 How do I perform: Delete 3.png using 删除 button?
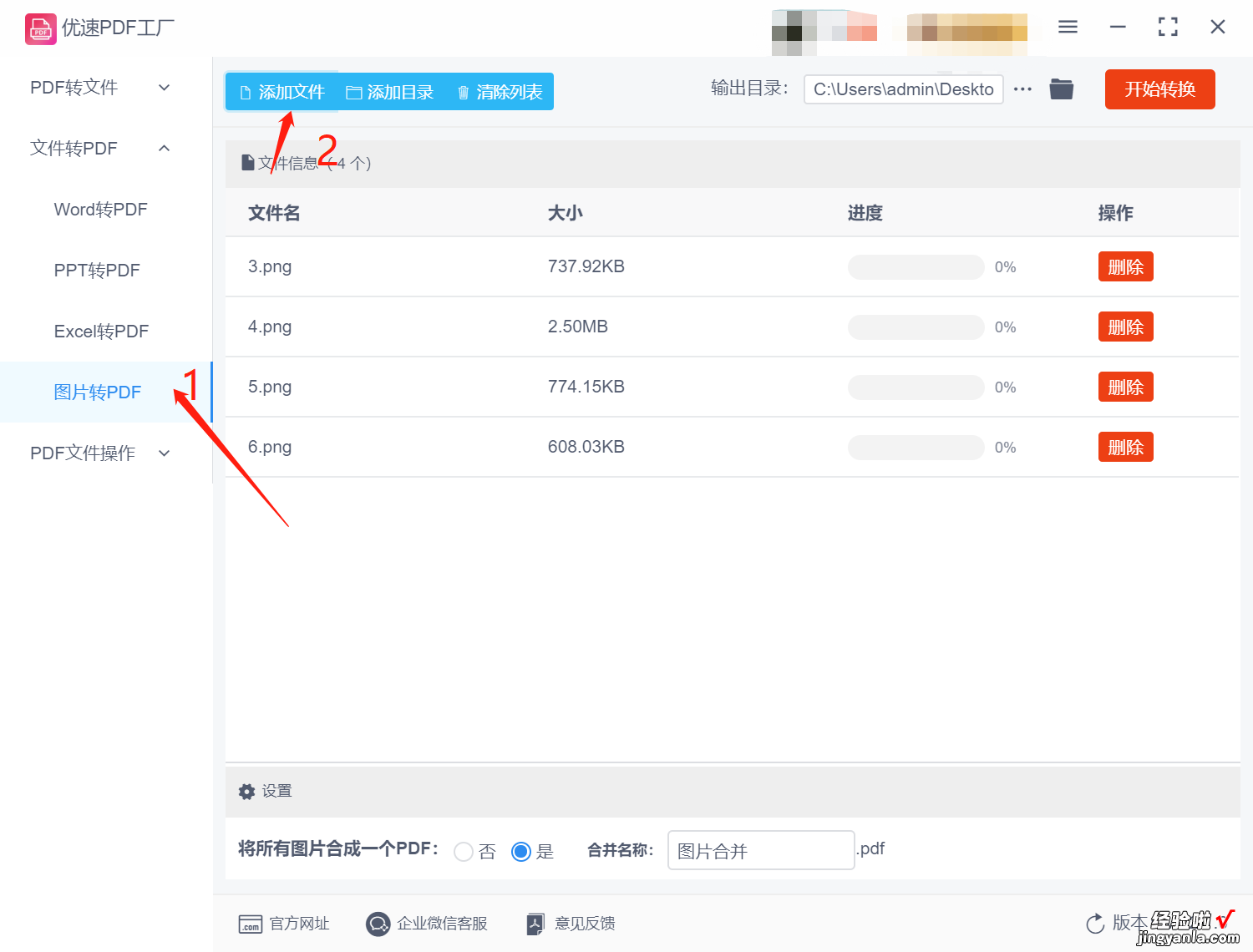(1125, 267)
